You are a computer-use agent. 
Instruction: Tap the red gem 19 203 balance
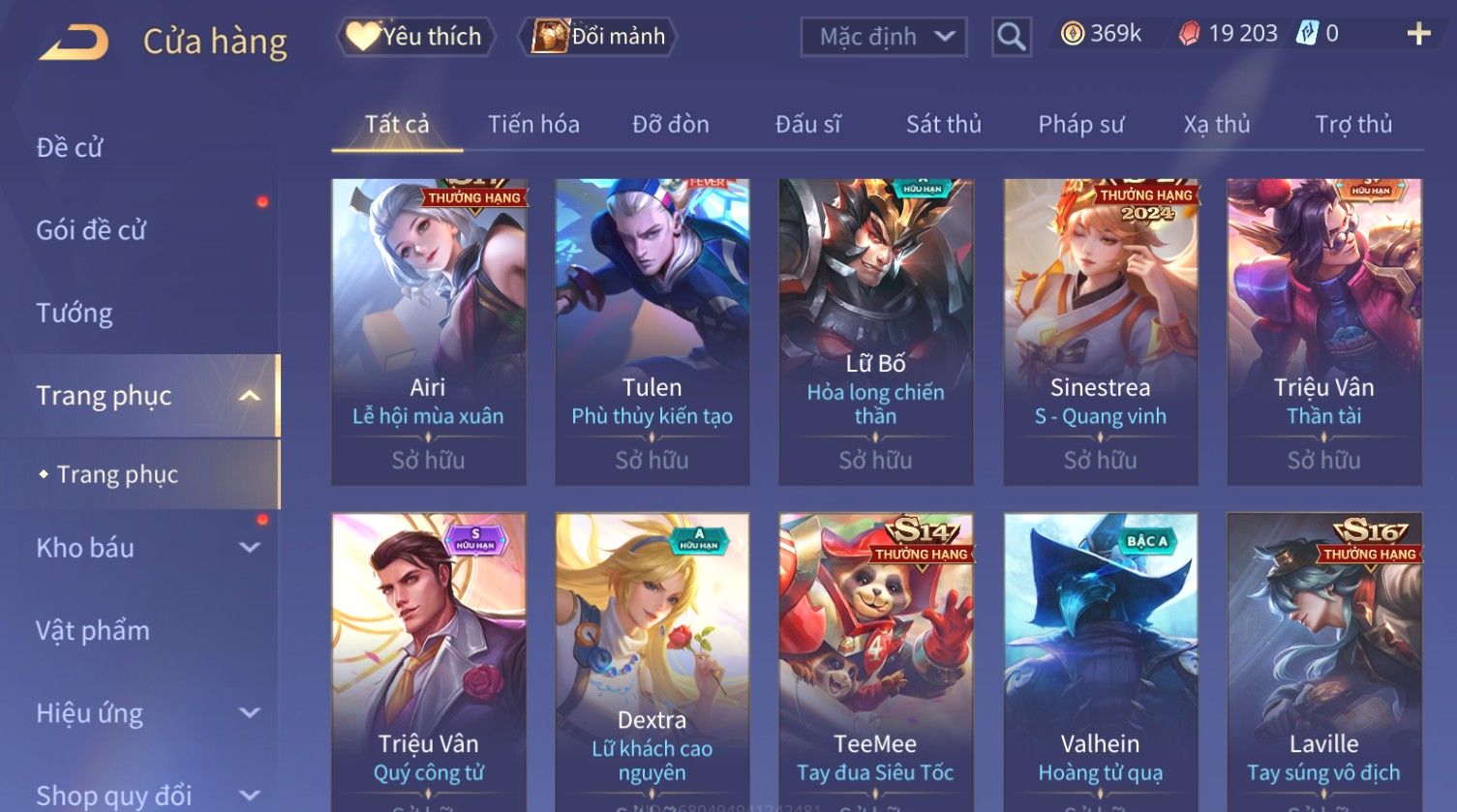[1228, 34]
